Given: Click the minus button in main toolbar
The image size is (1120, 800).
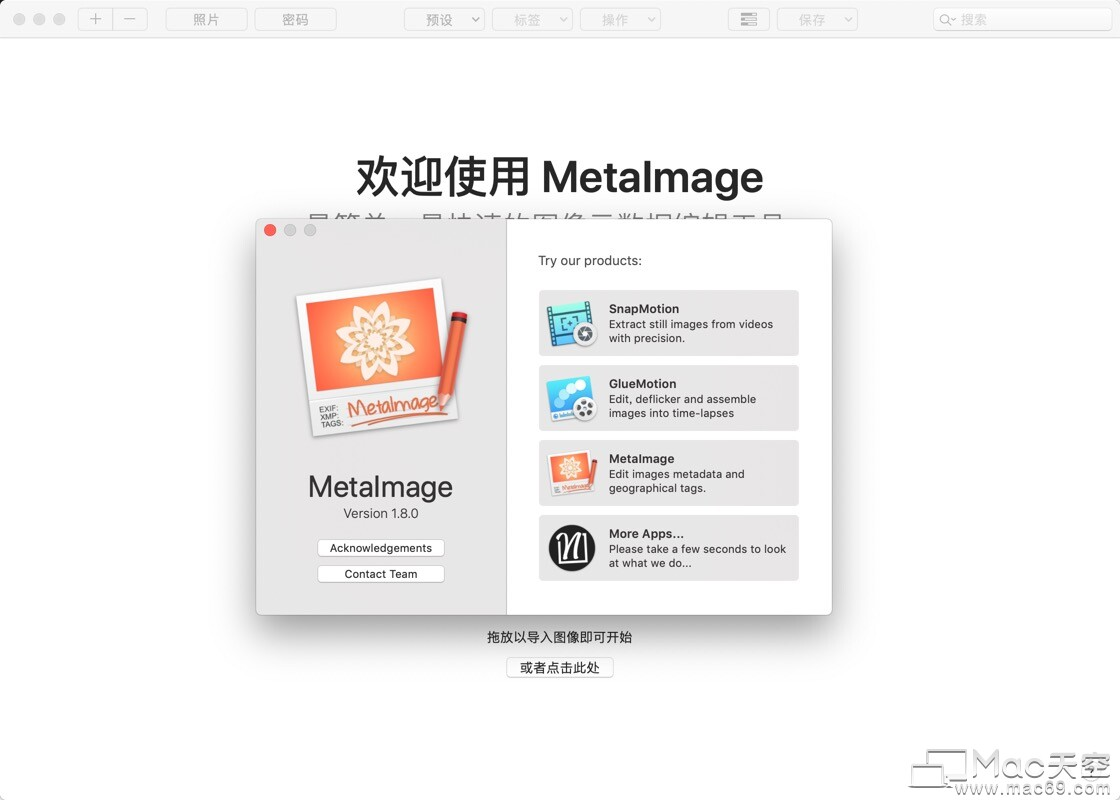Looking at the screenshot, I should coord(130,19).
